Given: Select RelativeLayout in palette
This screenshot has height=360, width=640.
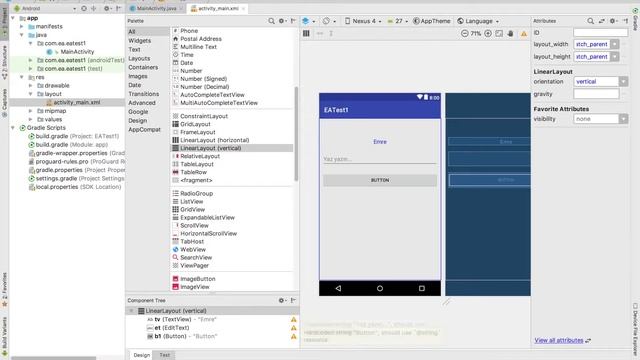Looking at the screenshot, I should point(200,156).
